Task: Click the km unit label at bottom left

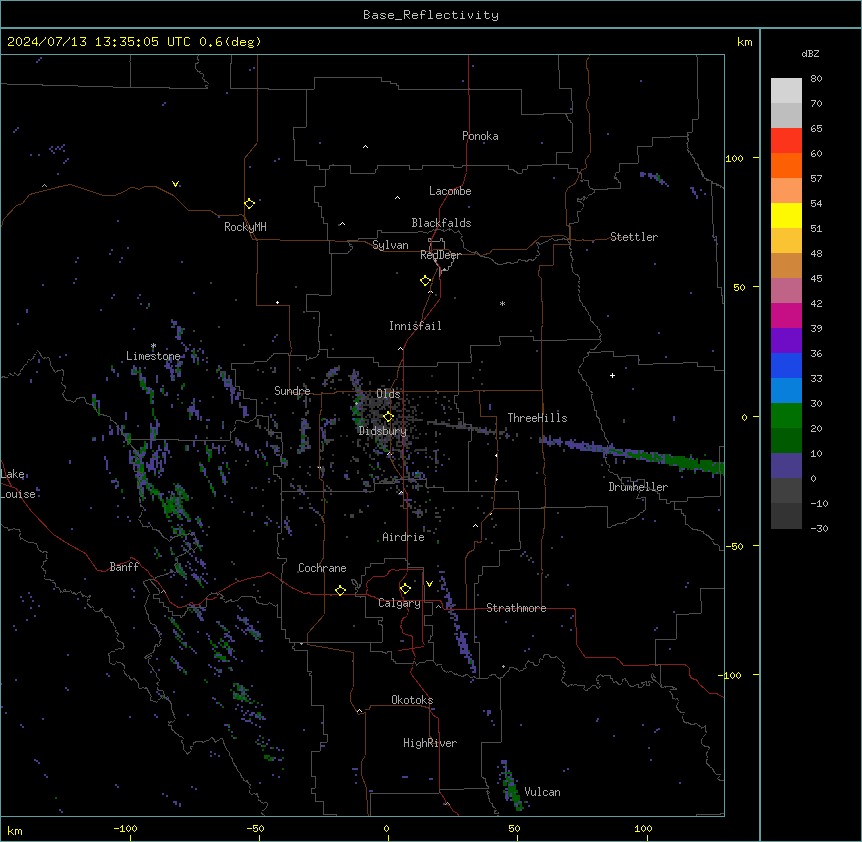Action: 15,830
